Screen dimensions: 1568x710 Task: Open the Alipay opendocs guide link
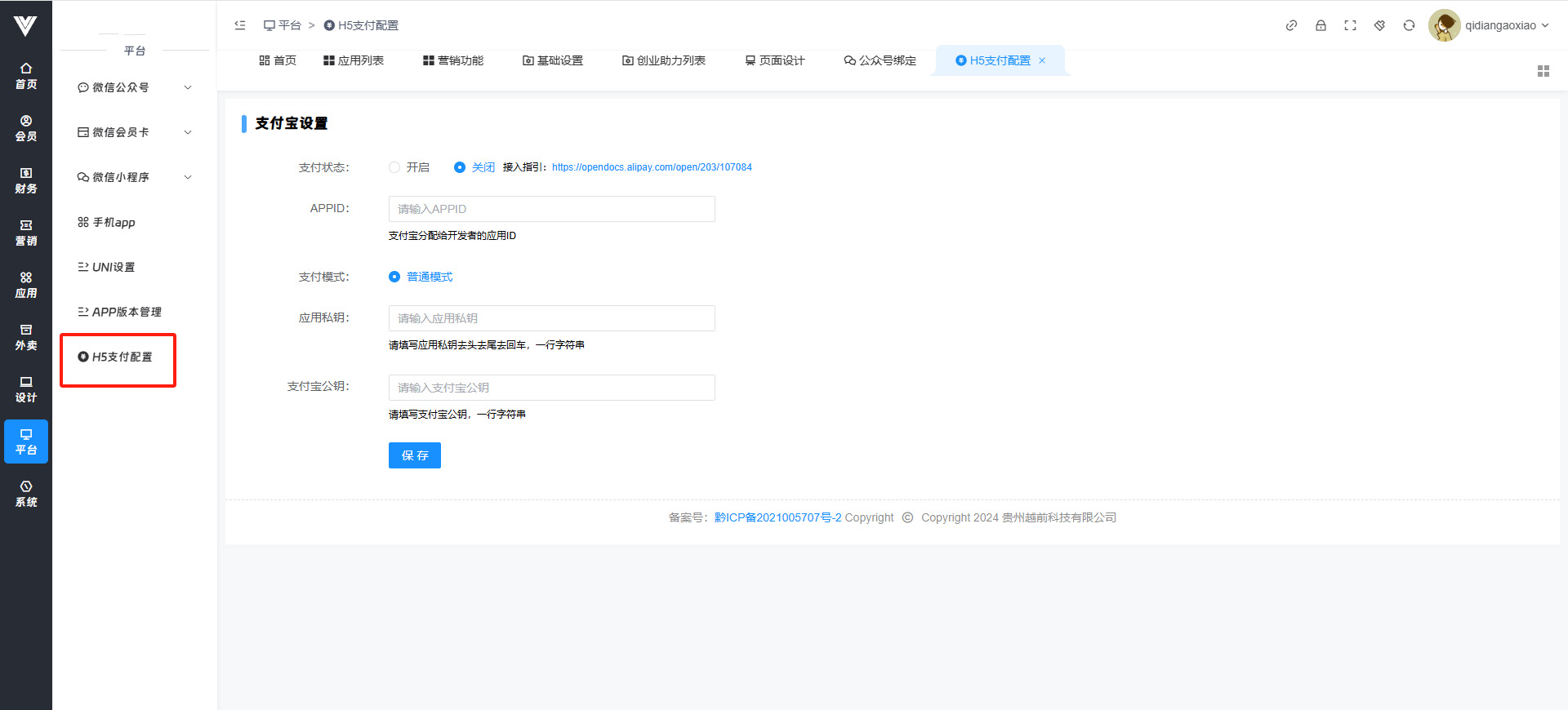652,167
